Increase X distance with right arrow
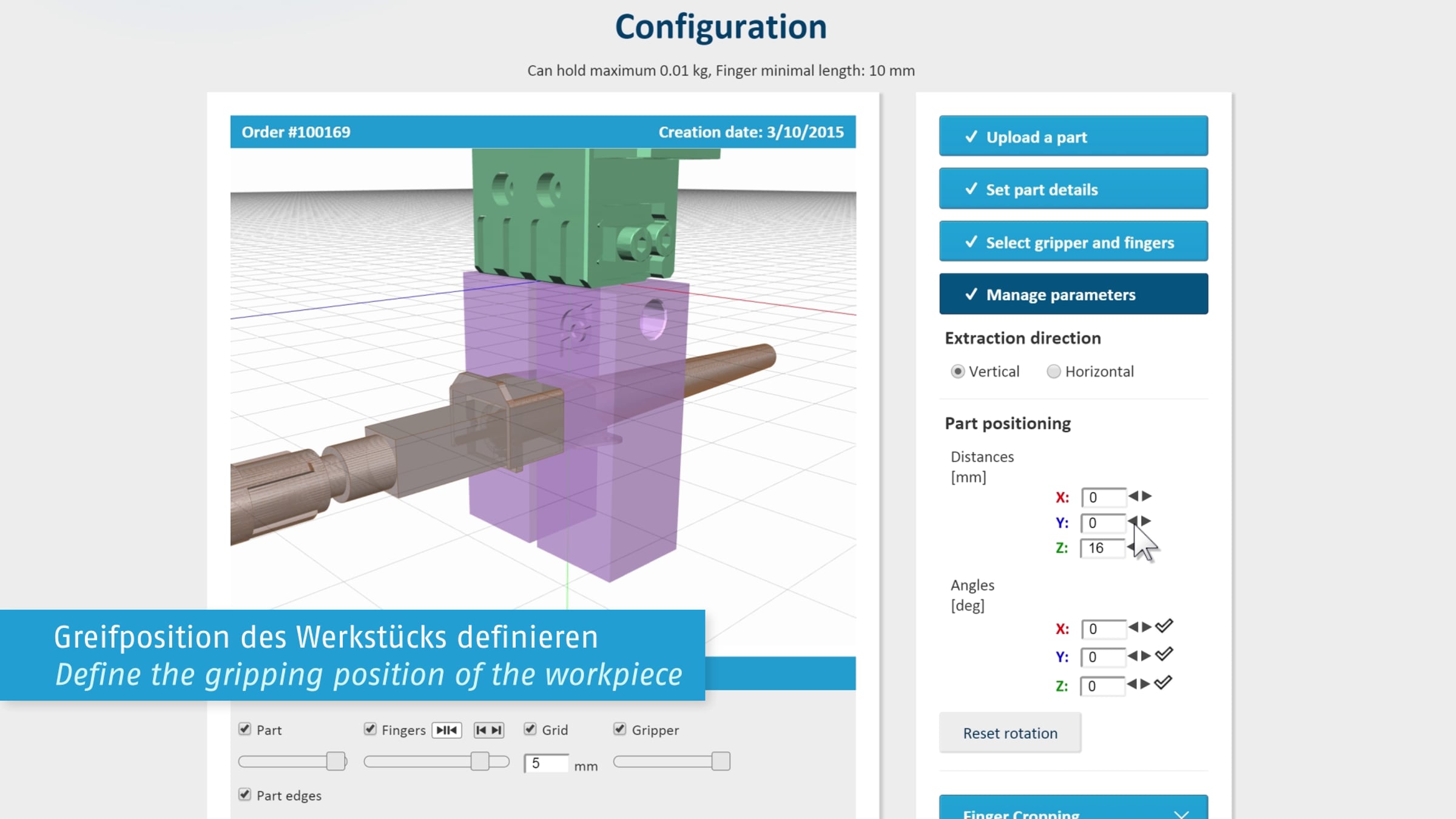The image size is (1456, 819). (1147, 496)
